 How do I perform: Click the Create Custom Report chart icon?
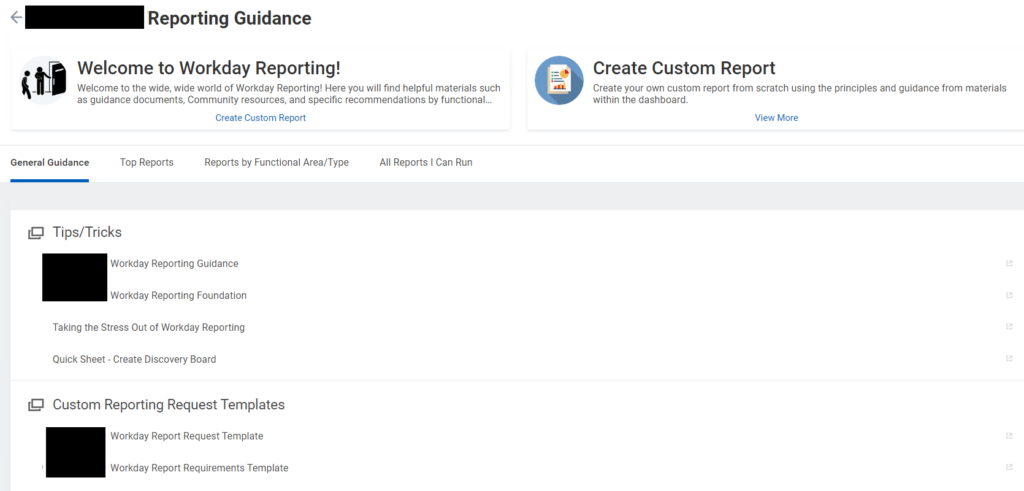point(558,80)
